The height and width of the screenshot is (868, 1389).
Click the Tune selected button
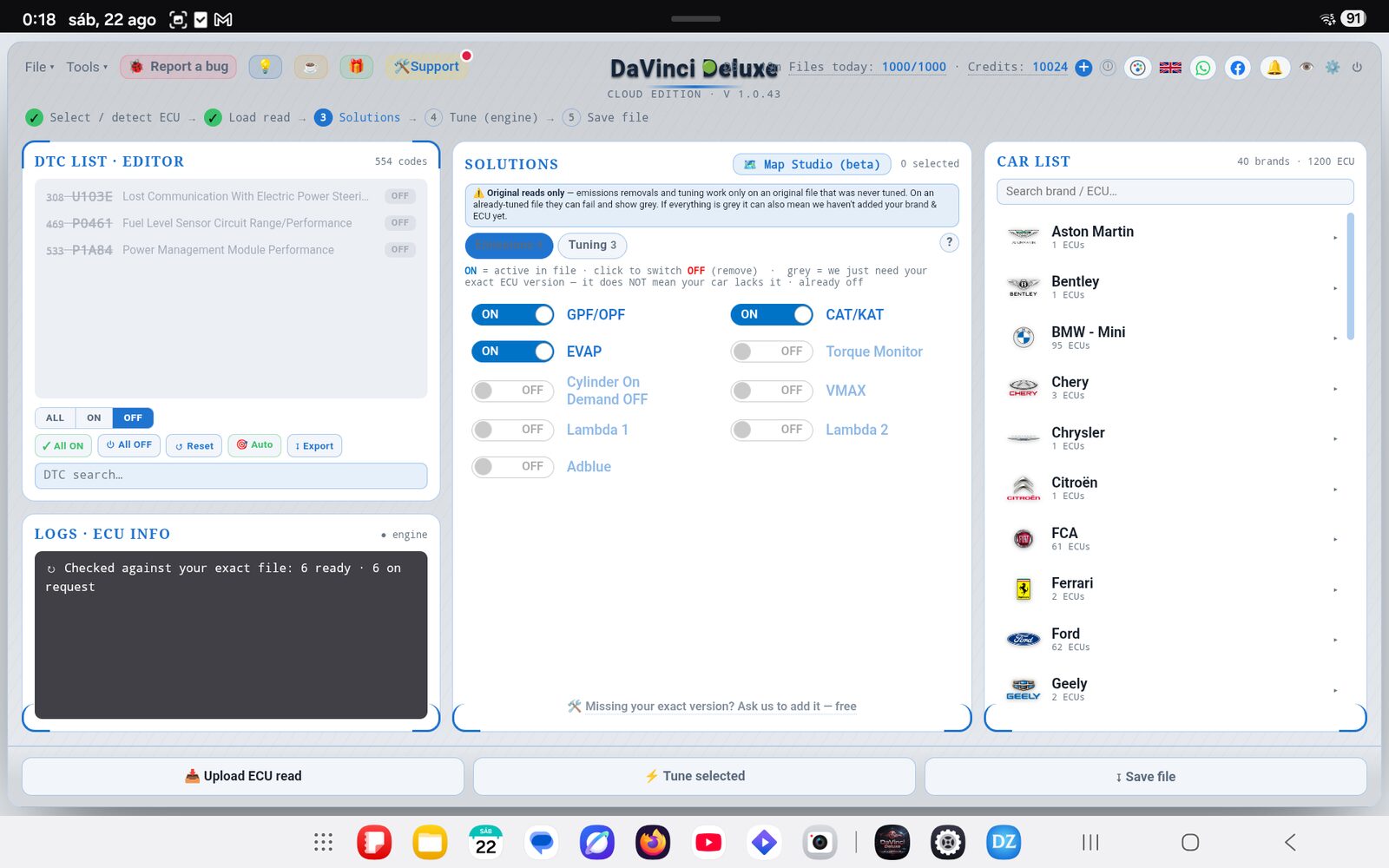pos(694,776)
